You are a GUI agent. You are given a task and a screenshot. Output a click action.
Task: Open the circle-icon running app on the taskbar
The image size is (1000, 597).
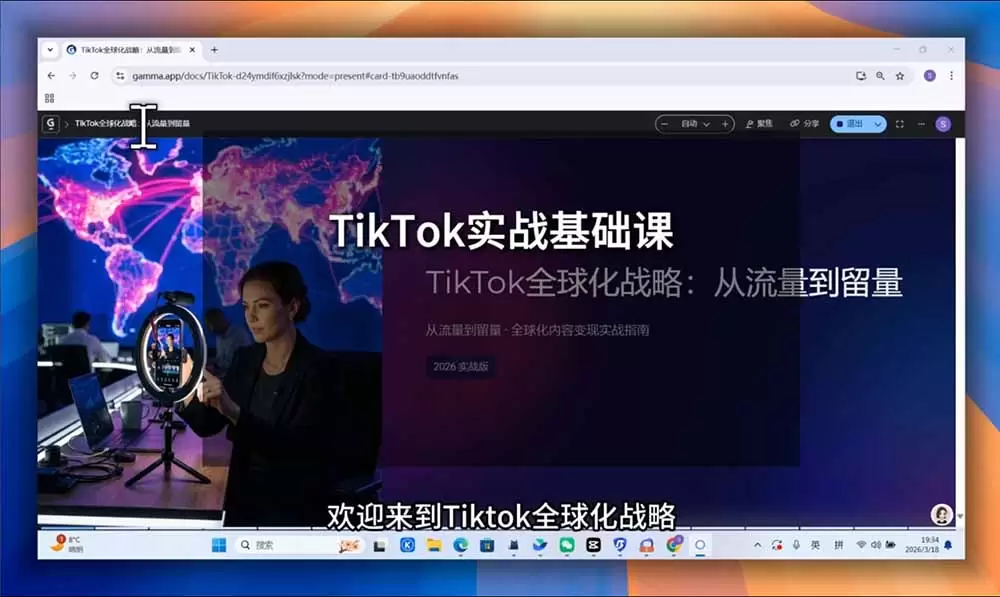click(x=700, y=545)
